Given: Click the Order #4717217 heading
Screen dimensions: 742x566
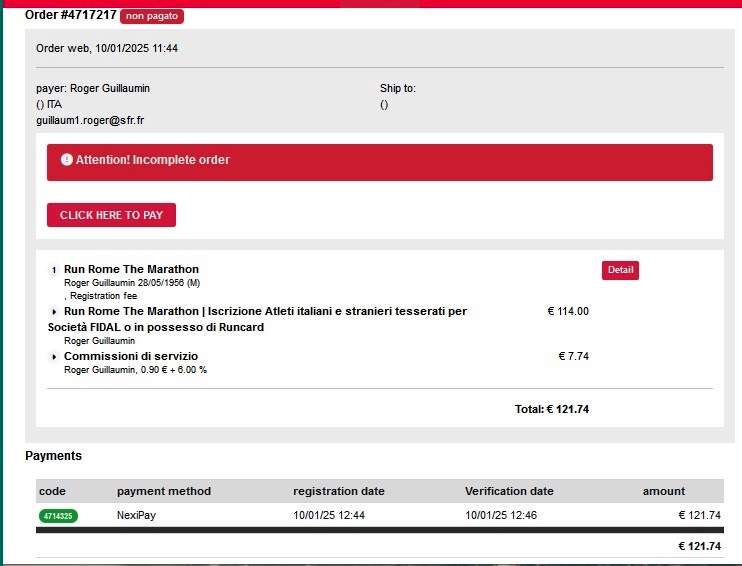Looking at the screenshot, I should [71, 15].
